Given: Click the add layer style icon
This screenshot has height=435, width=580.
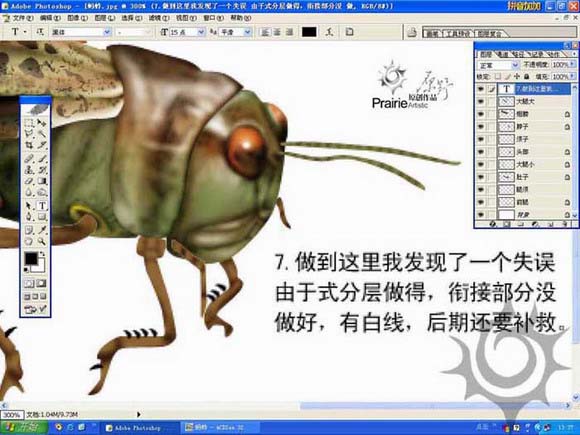Looking at the screenshot, I should click(492, 224).
